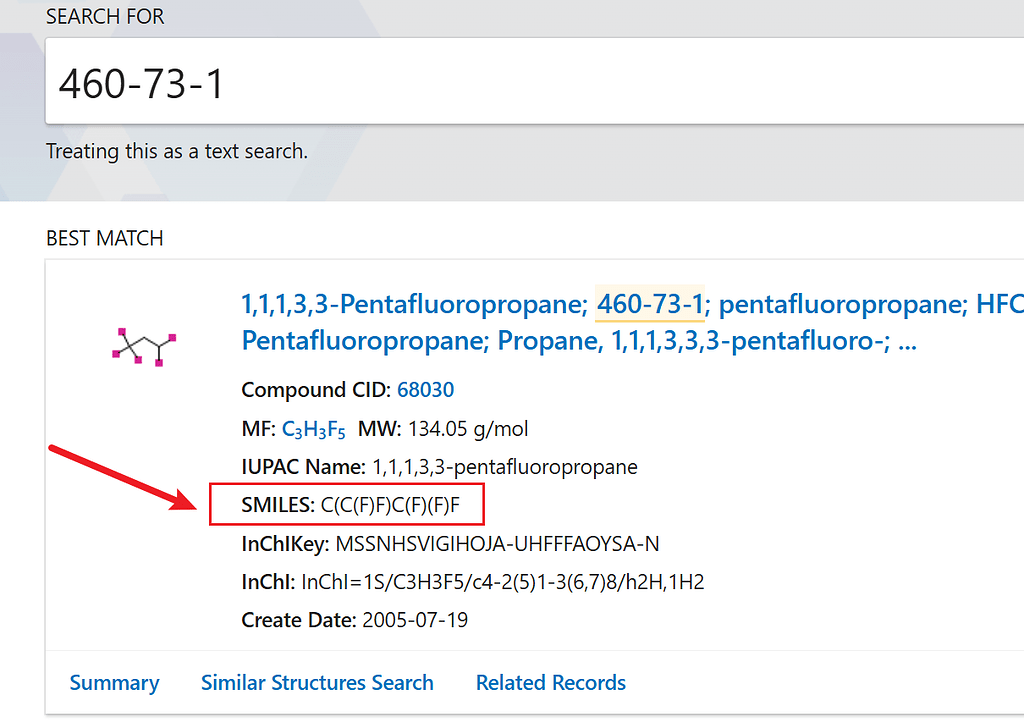Image resolution: width=1024 pixels, height=727 pixels.
Task: Click the InChI string value
Action: tap(502, 582)
